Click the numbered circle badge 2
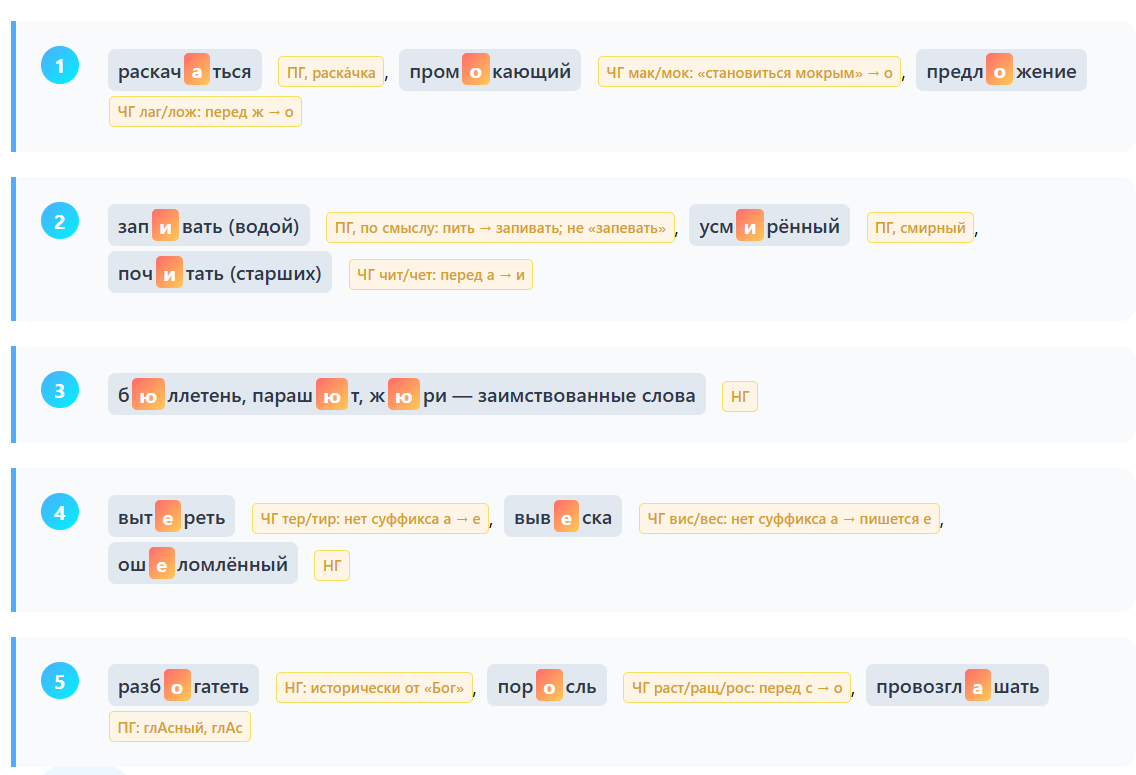1136x775 pixels. pyautogui.click(x=60, y=220)
